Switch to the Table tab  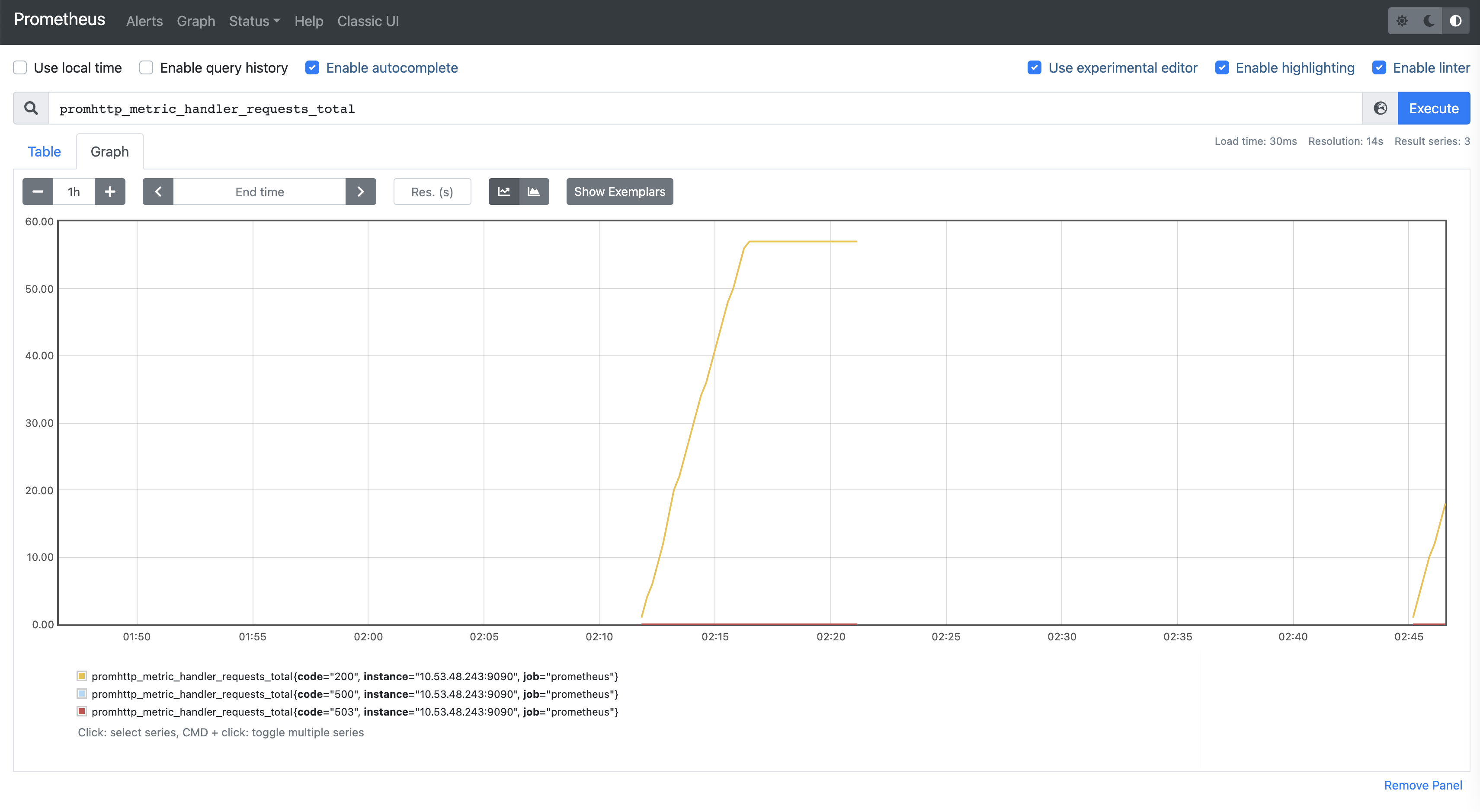tap(44, 152)
